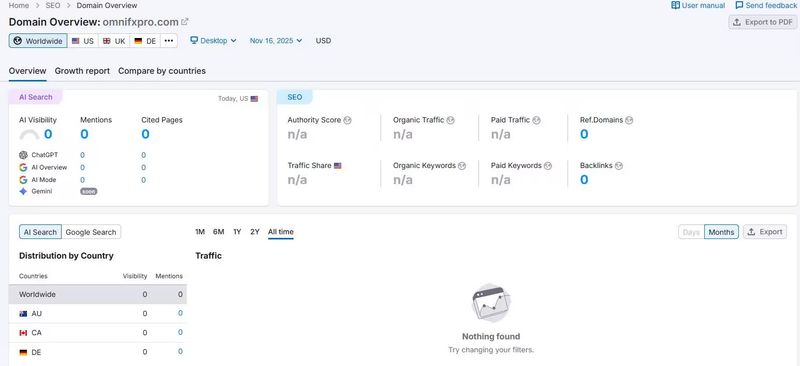This screenshot has height=366, width=800.
Task: Open the AI Visibility value 0
Action: (x=48, y=134)
